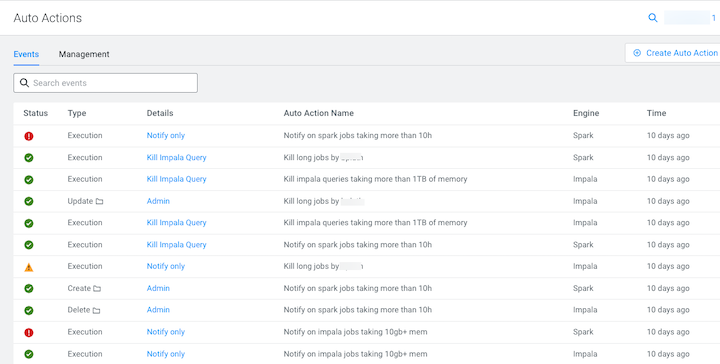
Task: Click the folder icon next to Update
Action: (99, 202)
